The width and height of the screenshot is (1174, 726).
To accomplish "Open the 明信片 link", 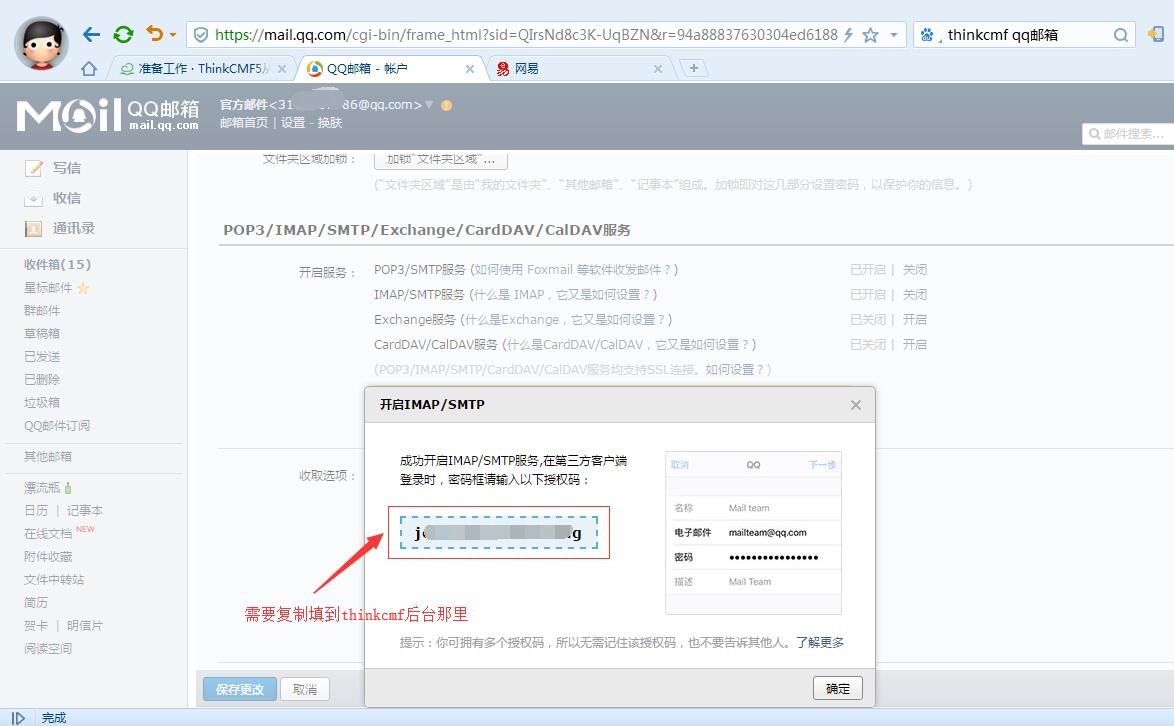I will [85, 626].
